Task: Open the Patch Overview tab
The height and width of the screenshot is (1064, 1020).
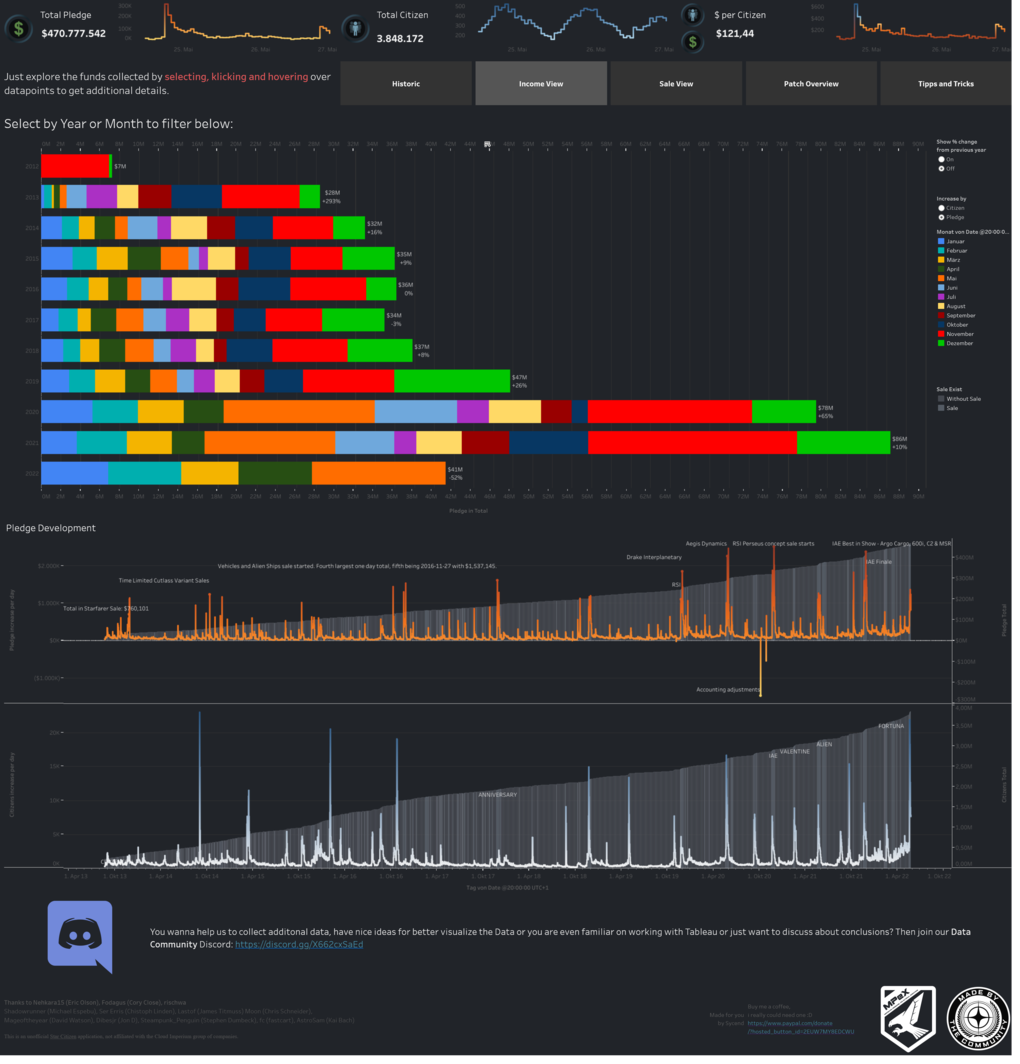Action: 811,84
